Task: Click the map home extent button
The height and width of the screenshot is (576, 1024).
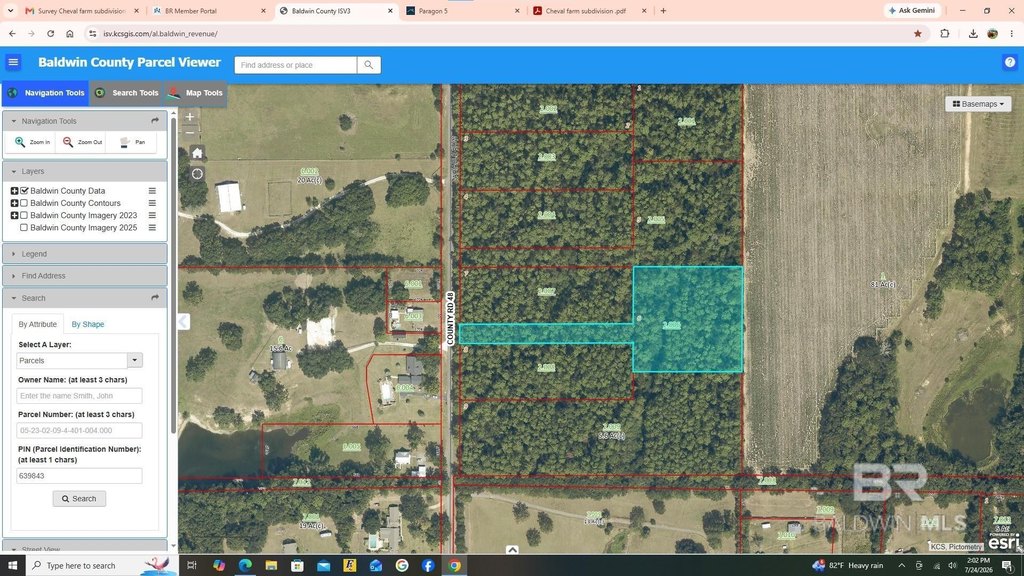Action: pos(197,153)
